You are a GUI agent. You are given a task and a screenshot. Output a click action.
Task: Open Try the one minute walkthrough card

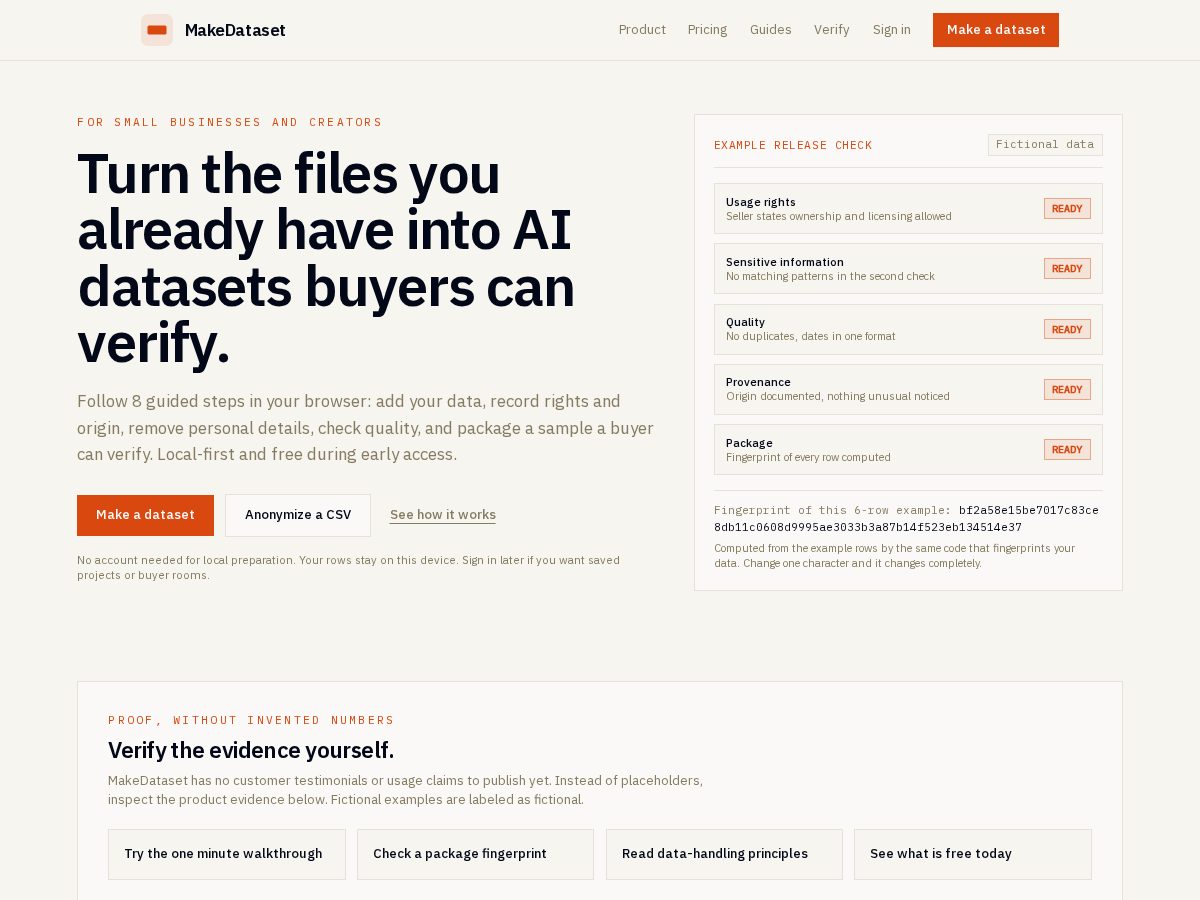click(227, 854)
